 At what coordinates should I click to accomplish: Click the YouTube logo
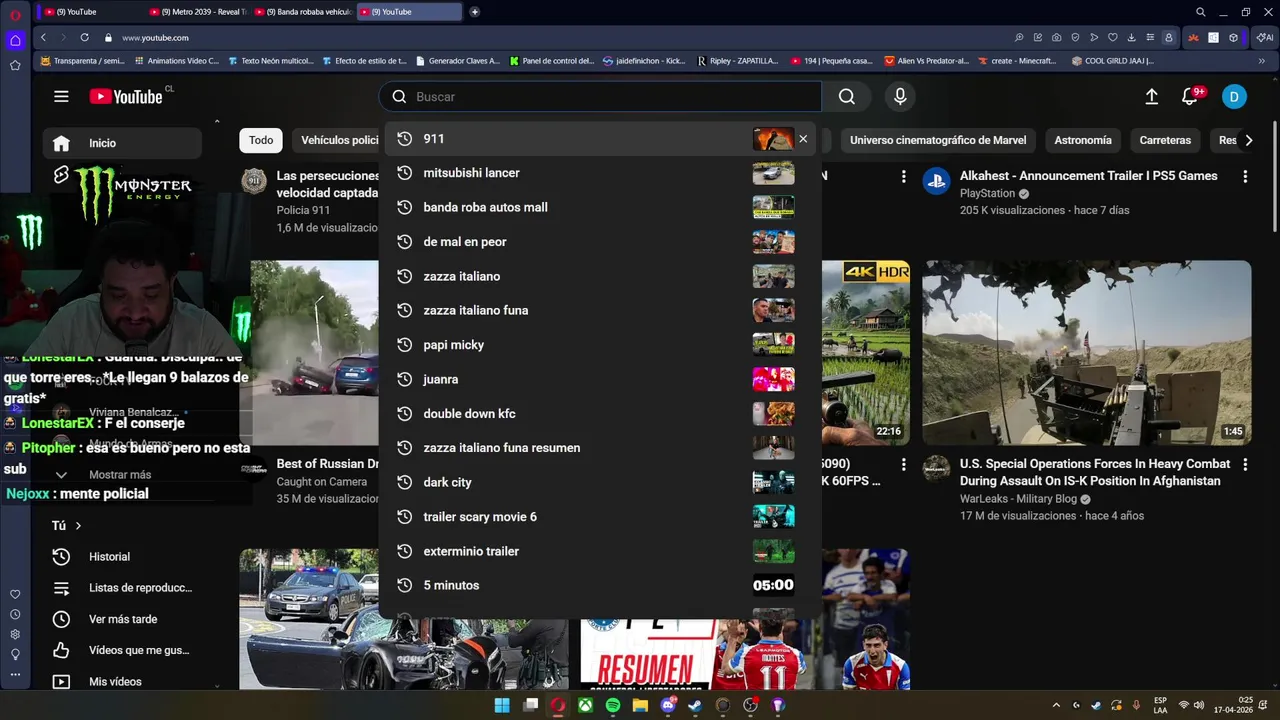point(126,97)
